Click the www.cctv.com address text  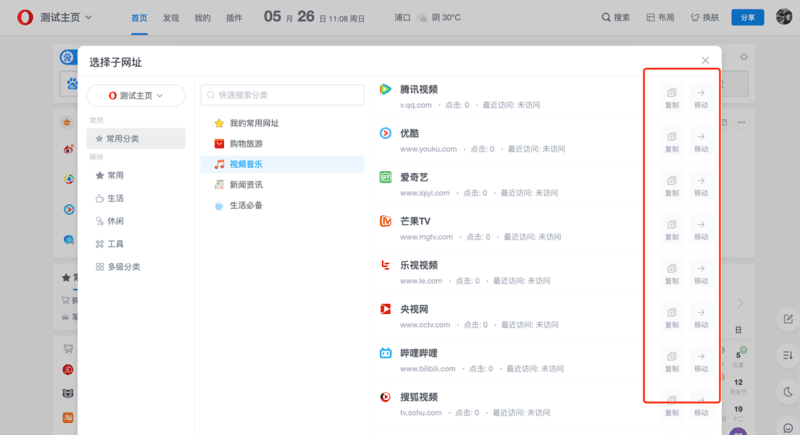pos(425,325)
